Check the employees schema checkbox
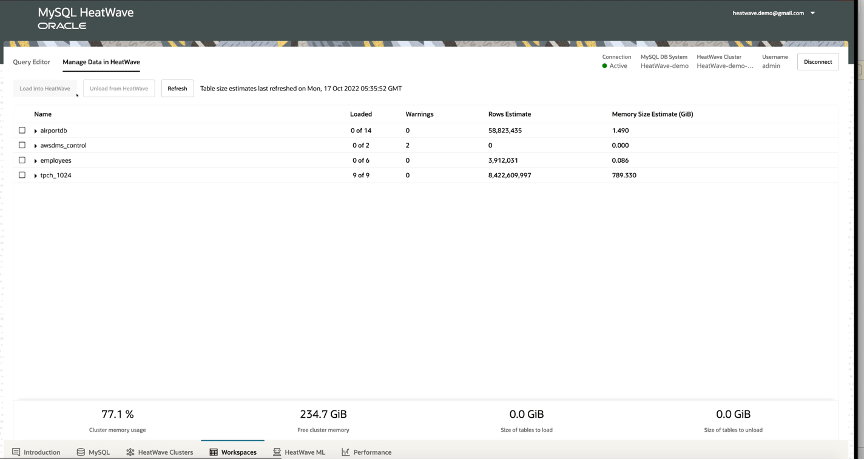 coord(22,160)
